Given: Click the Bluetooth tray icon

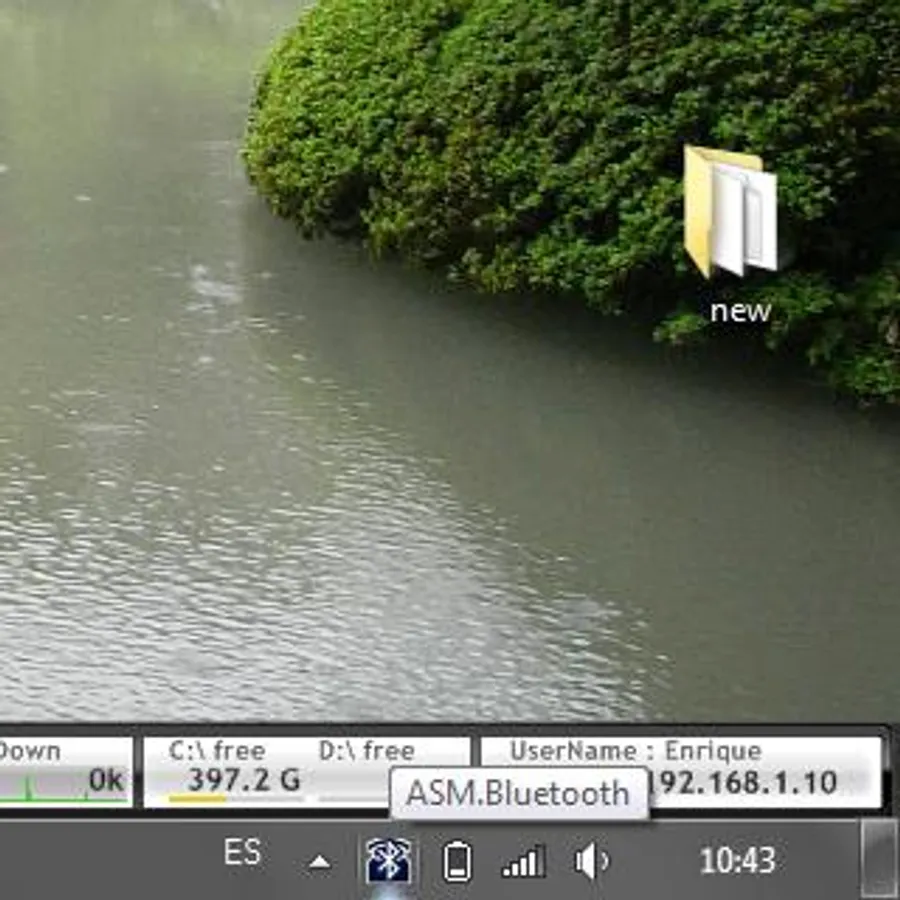Looking at the screenshot, I should click(x=389, y=860).
